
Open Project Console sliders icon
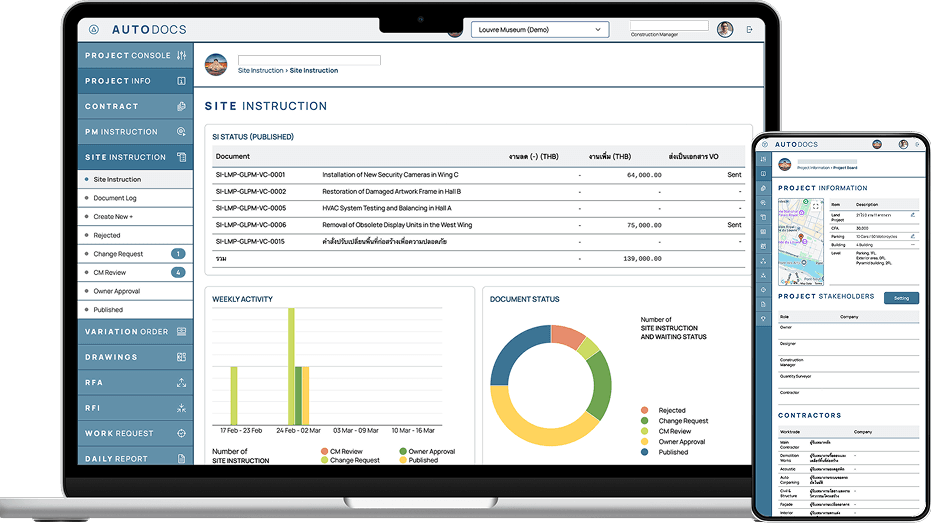click(x=181, y=55)
